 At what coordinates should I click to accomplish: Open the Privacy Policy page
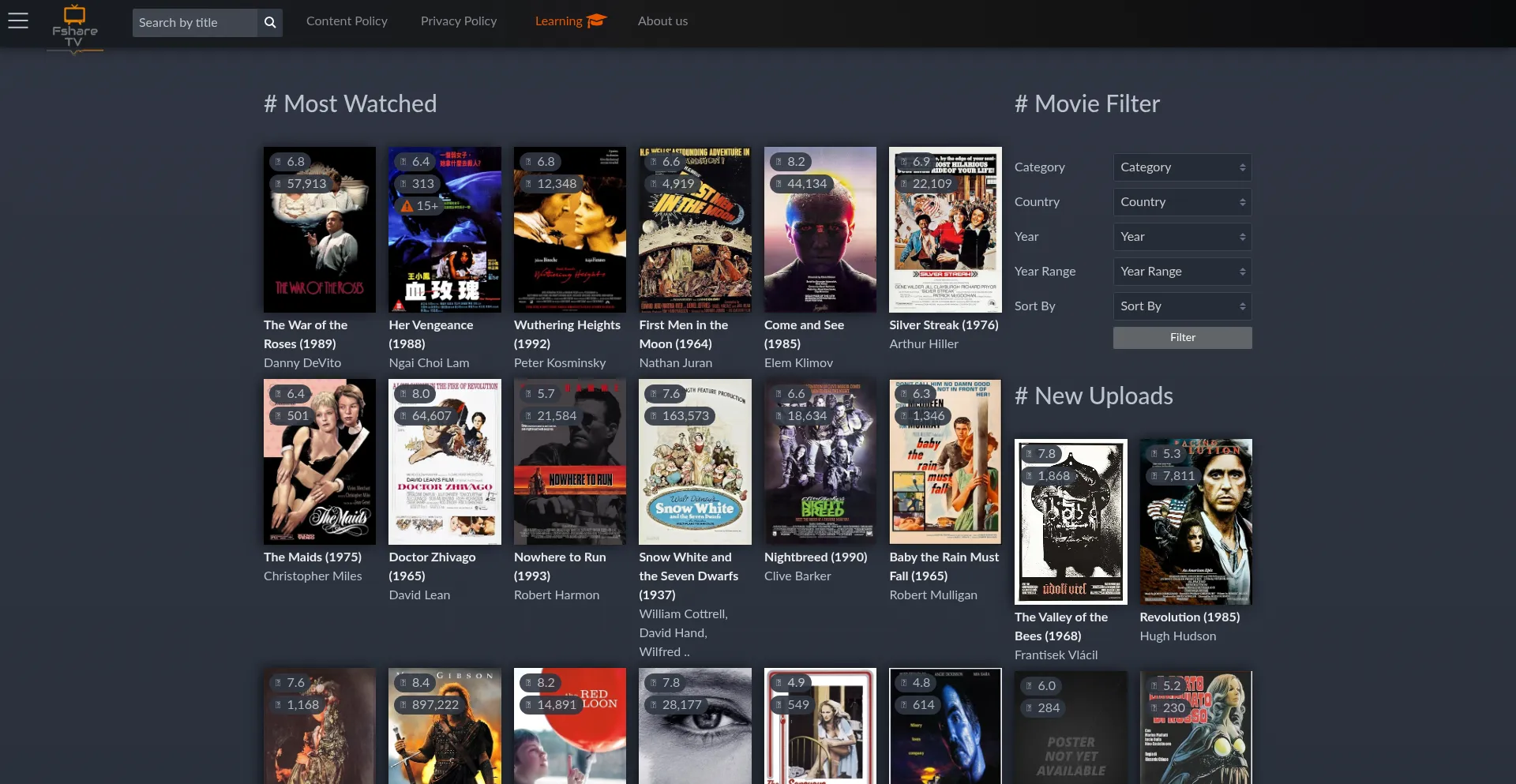459,21
